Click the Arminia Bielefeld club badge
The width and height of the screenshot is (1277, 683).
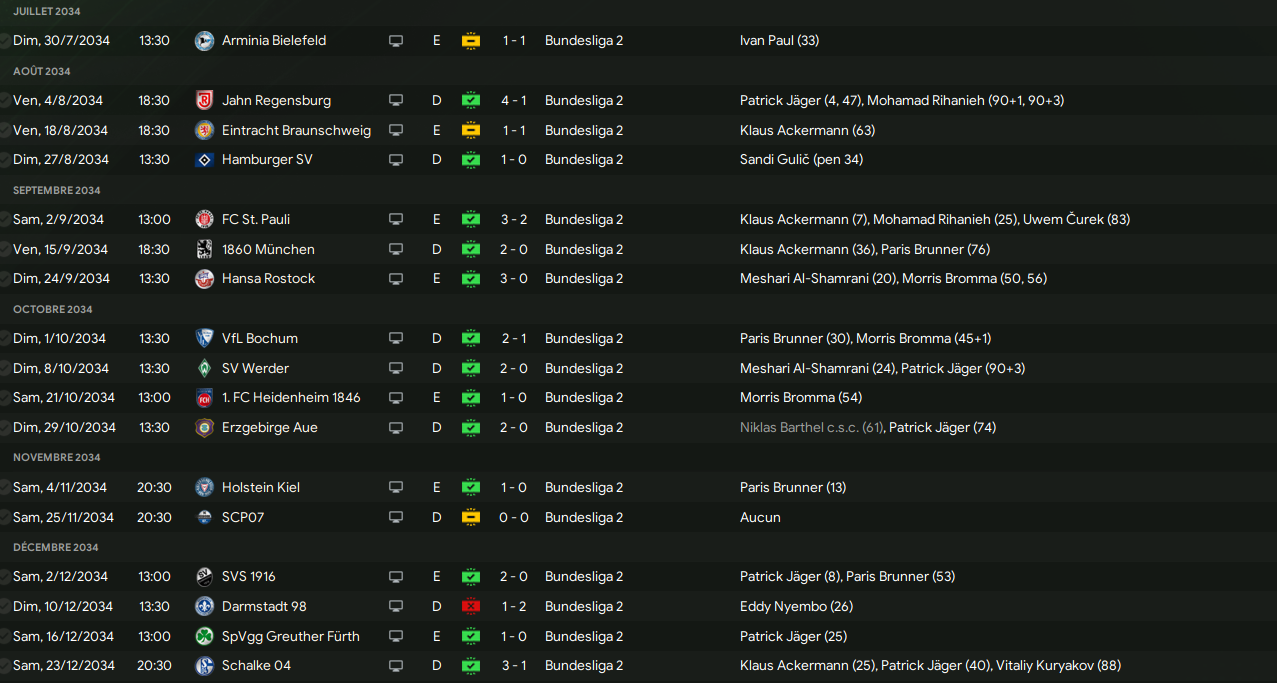[204, 41]
